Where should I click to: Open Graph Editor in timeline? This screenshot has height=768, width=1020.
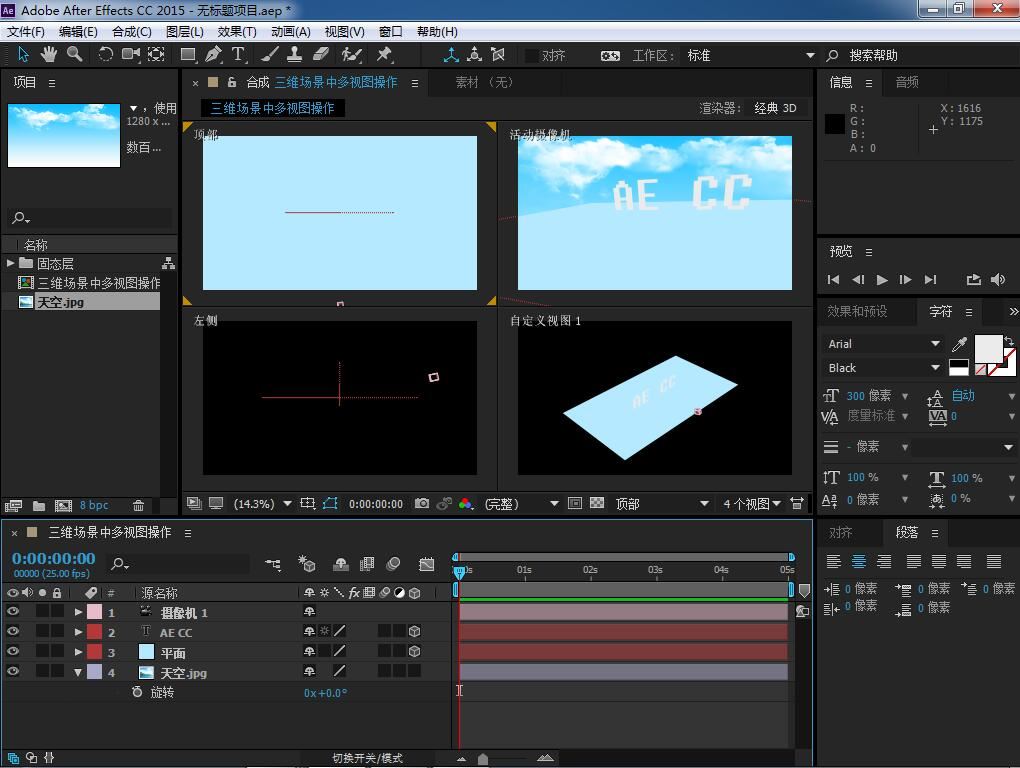click(427, 564)
